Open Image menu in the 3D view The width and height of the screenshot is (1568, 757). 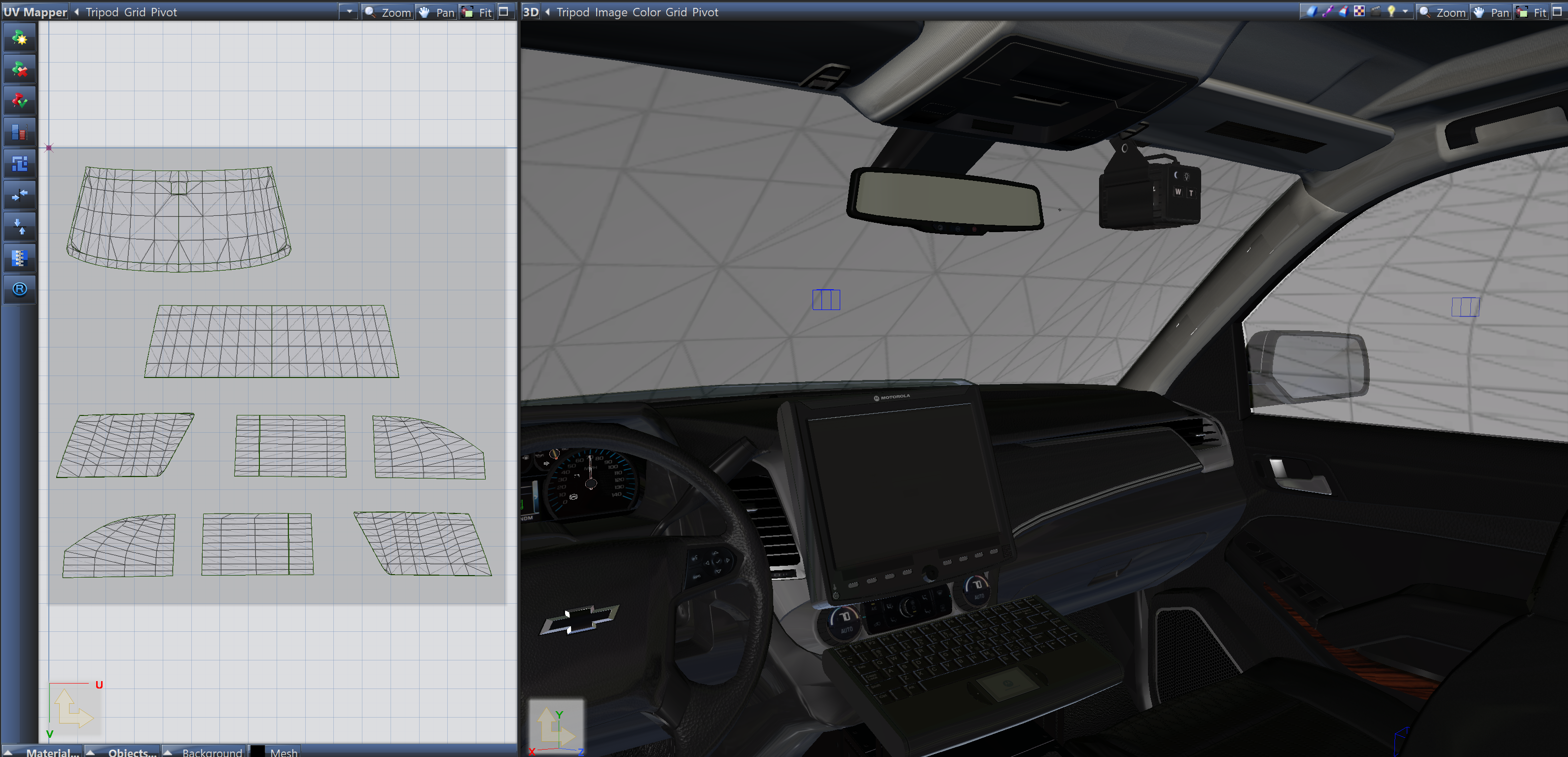[x=610, y=12]
